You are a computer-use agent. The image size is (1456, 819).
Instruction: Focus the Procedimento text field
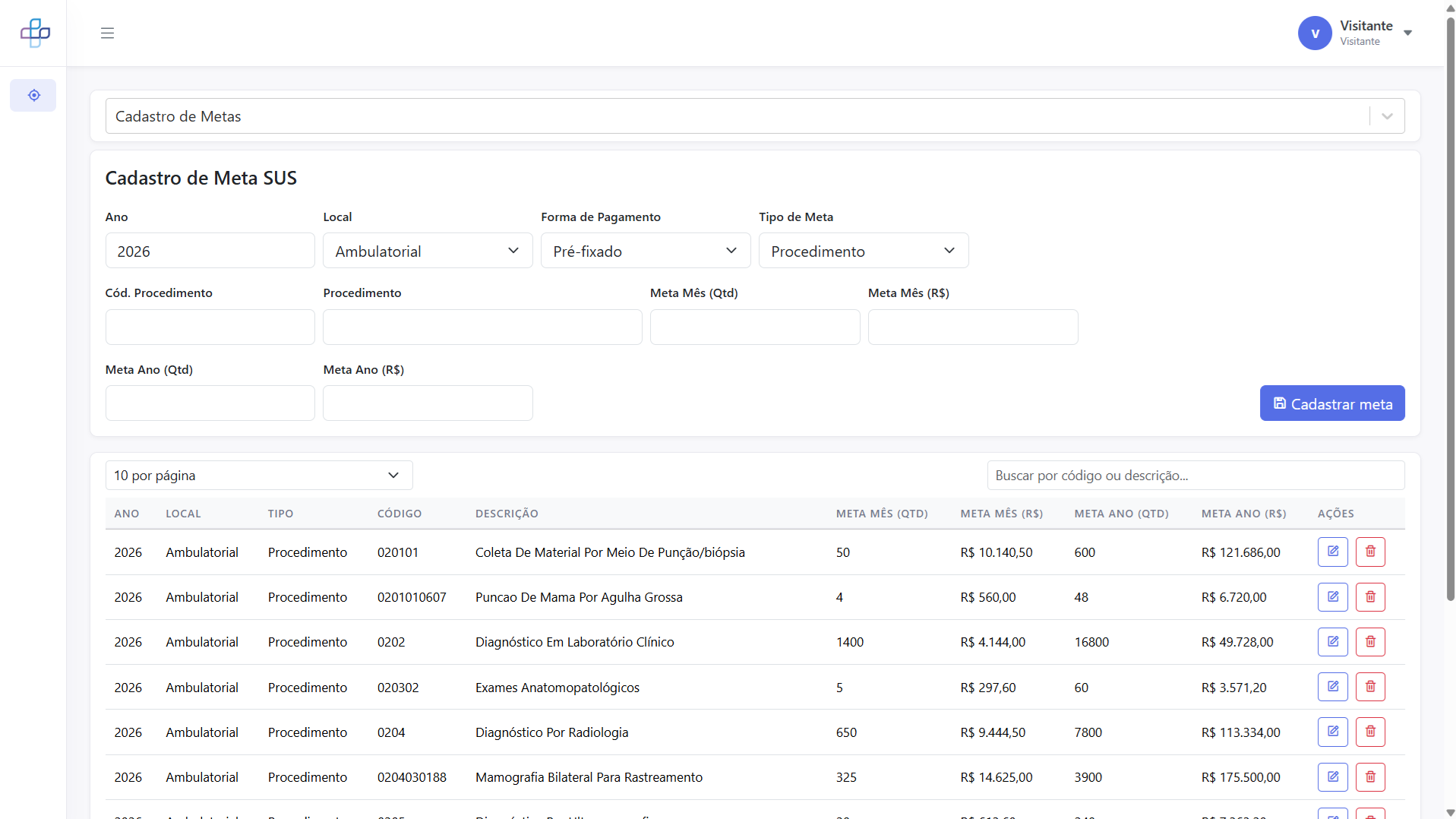(482, 327)
